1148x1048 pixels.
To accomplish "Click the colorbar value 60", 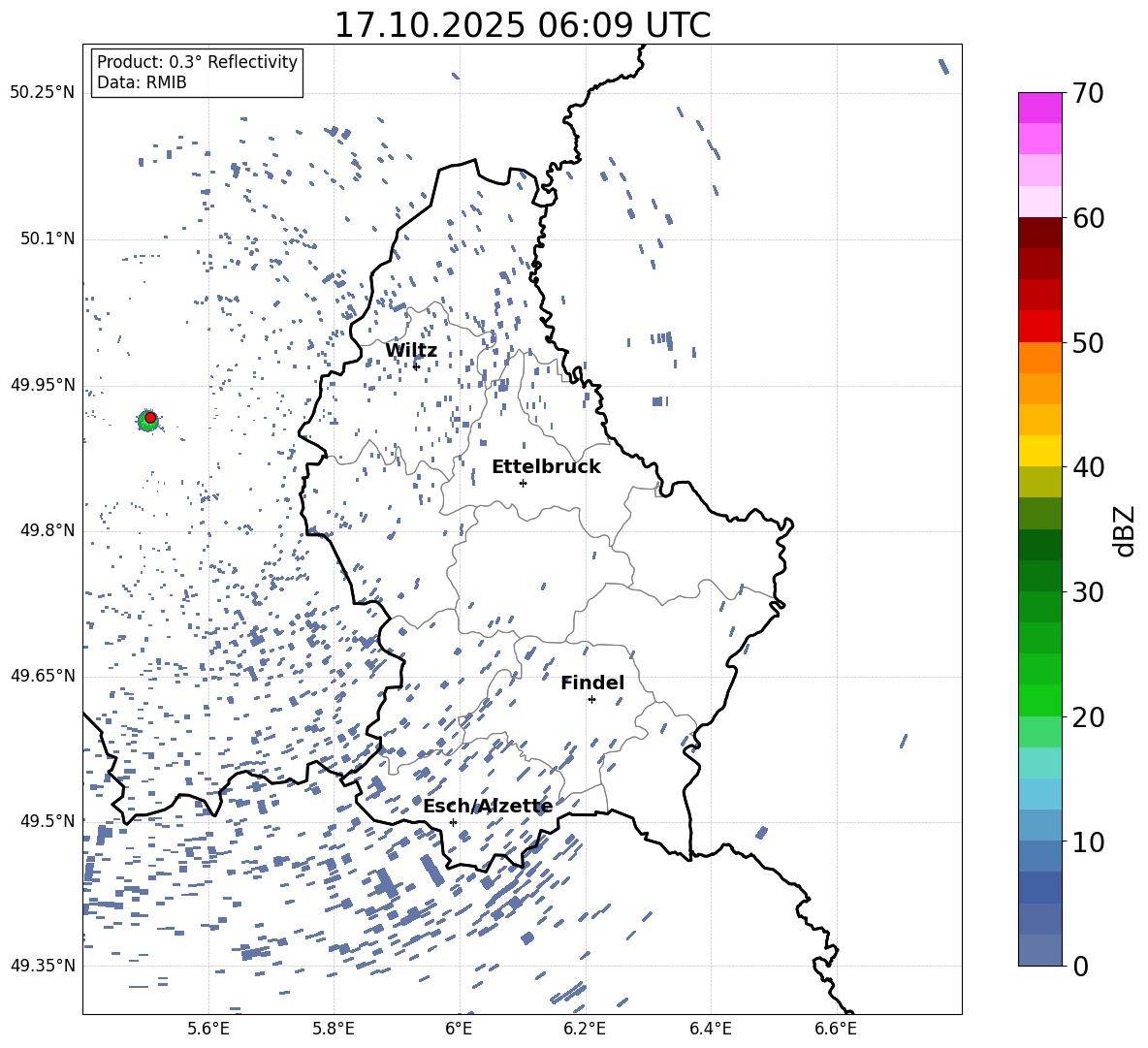I will coord(1089,218).
